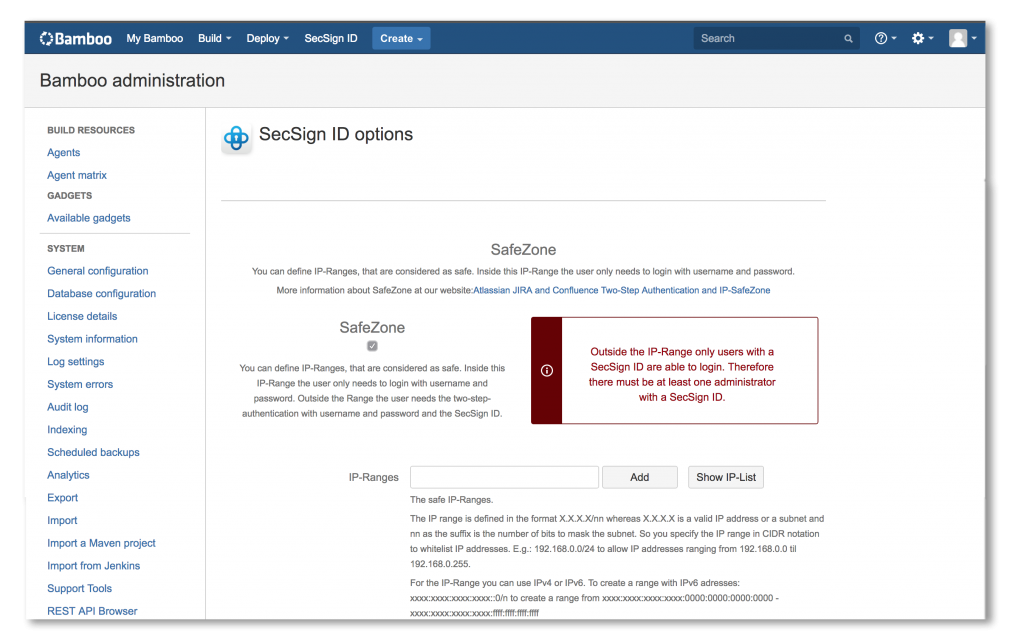Viewport: 1024px width, 642px height.
Task: Select My Bamboo in the top navigation
Action: click(x=154, y=37)
